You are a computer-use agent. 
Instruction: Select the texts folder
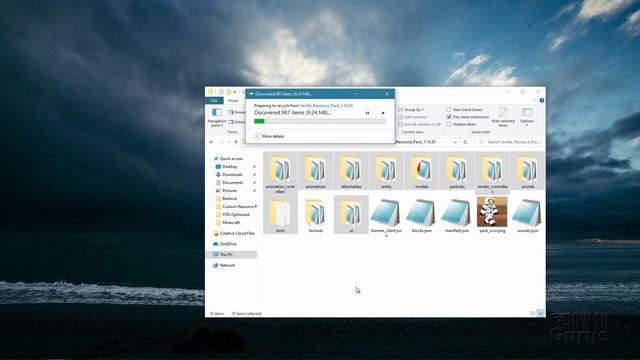pyautogui.click(x=280, y=215)
